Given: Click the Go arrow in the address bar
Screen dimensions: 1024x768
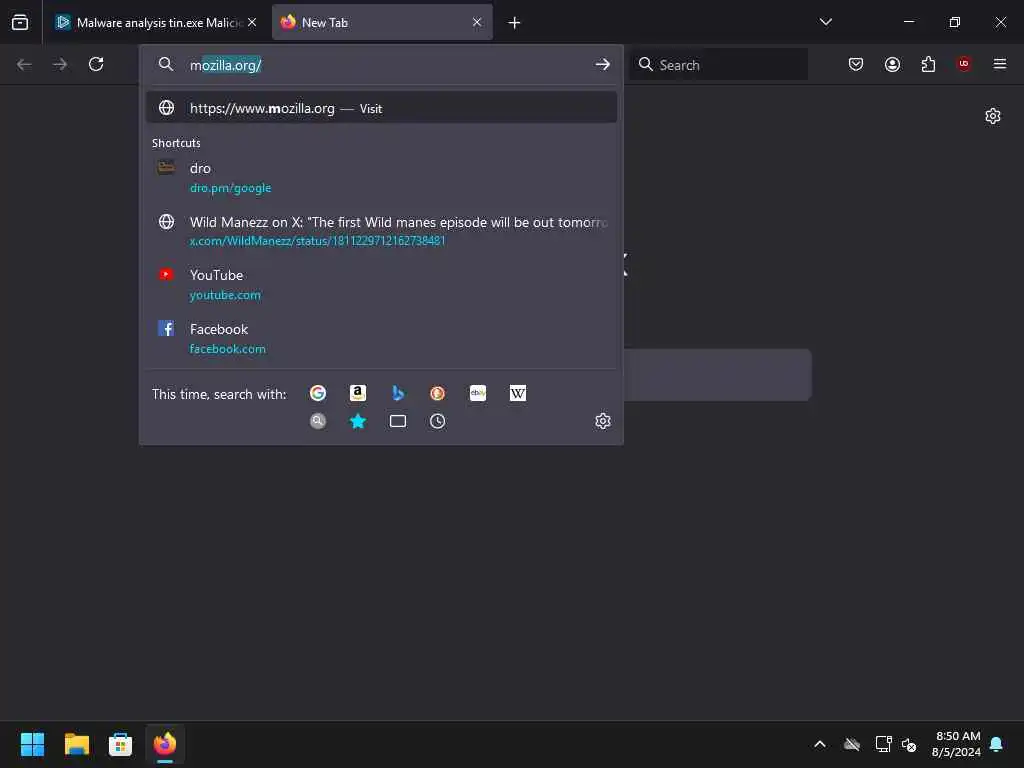Looking at the screenshot, I should (x=602, y=65).
